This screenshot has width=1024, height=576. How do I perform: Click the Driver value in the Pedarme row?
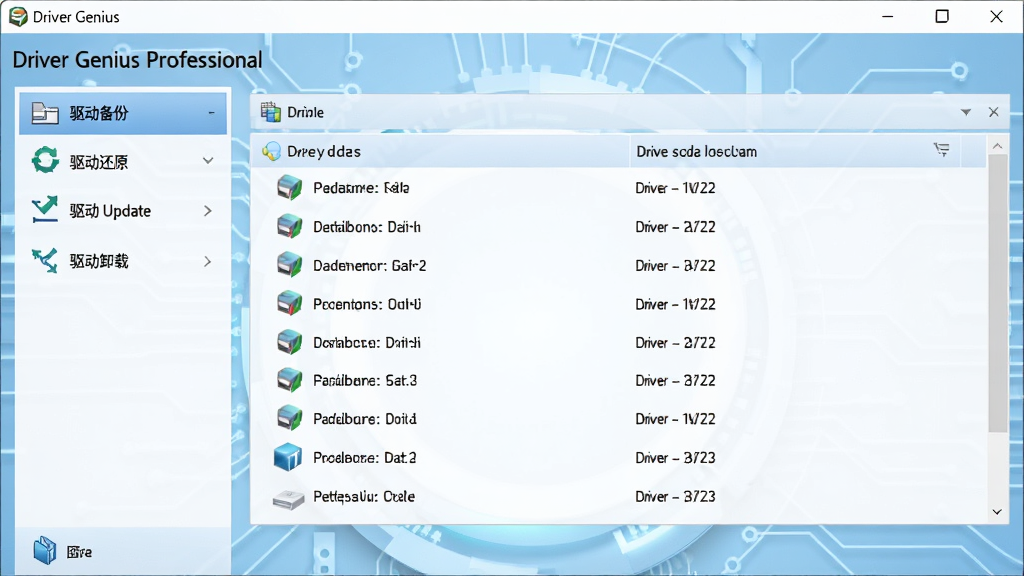pos(675,188)
